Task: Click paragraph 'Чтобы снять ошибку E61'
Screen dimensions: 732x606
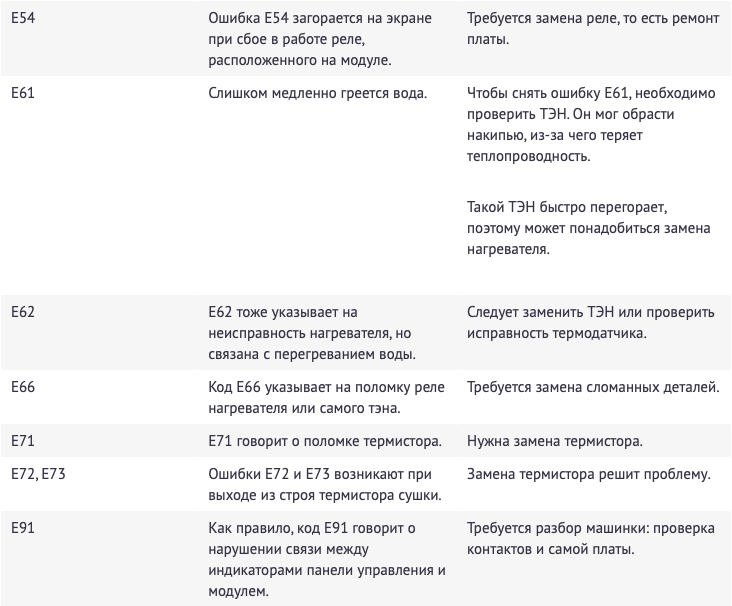Action: pyautogui.click(x=591, y=124)
